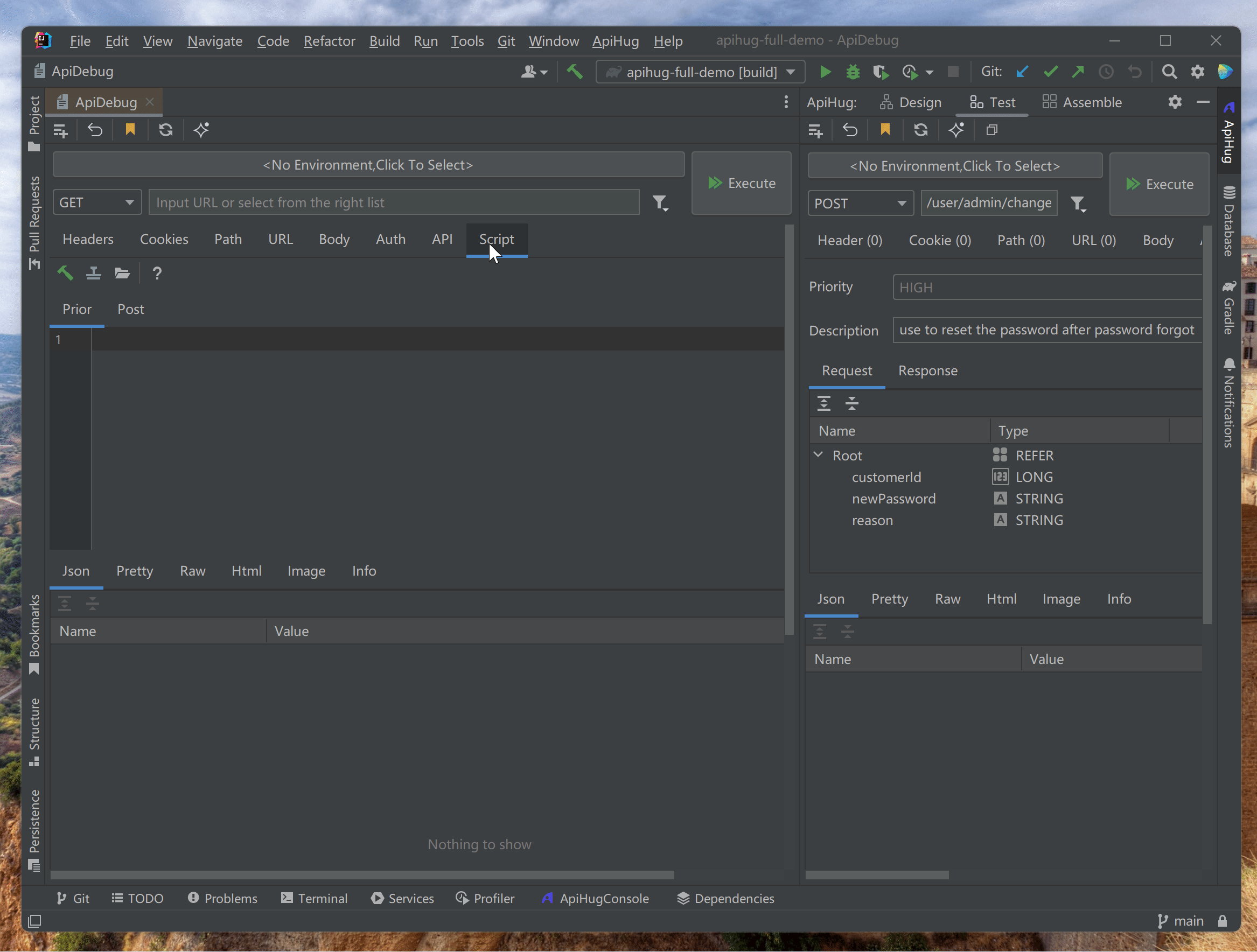Click the undo icon on the right toolbar
1257x952 pixels.
click(x=849, y=129)
